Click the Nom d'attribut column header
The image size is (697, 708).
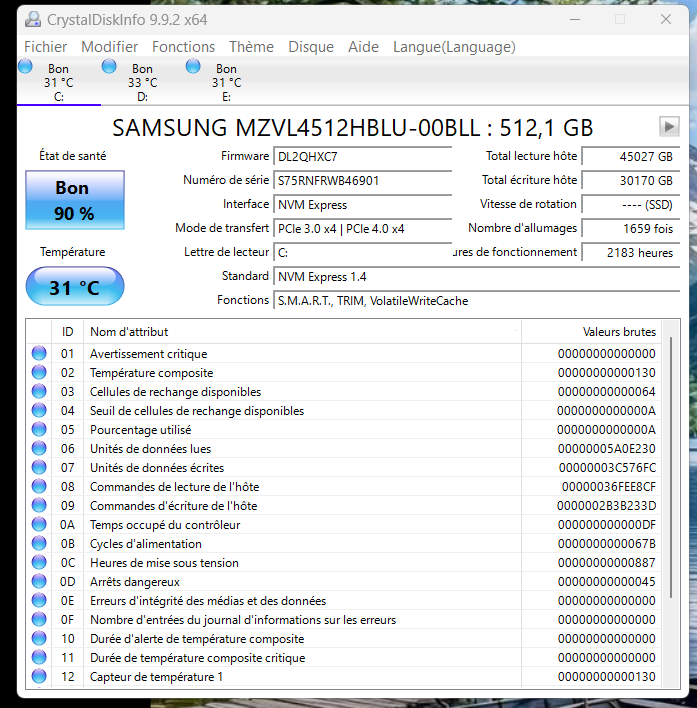(302, 332)
